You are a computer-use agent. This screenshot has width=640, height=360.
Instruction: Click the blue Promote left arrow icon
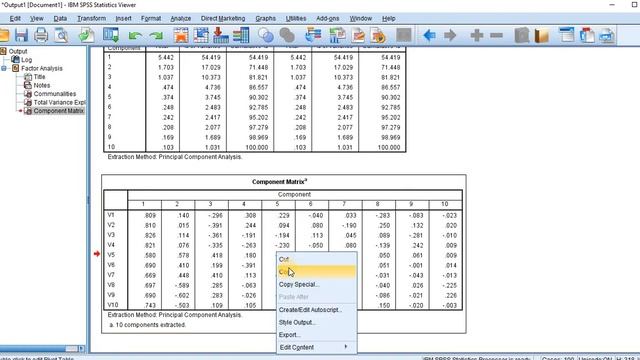[429, 36]
